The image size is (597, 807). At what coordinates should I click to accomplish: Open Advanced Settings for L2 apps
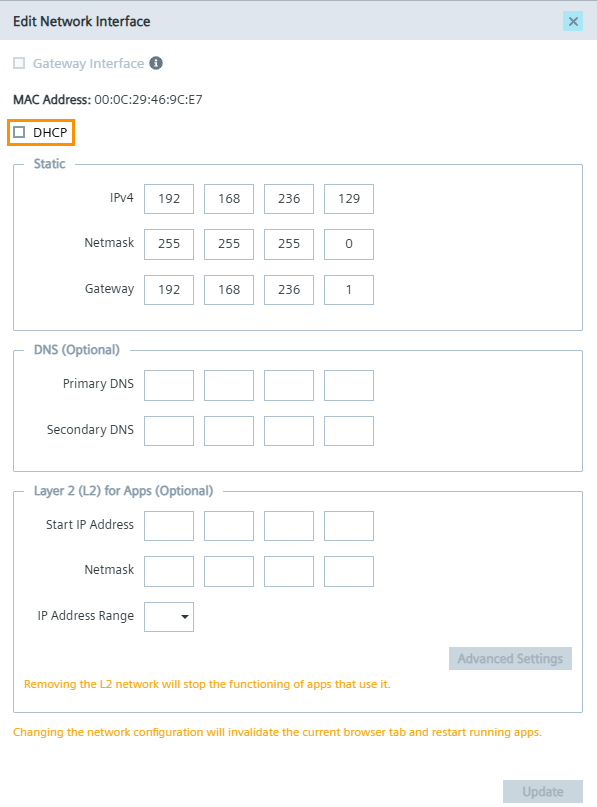tap(510, 658)
